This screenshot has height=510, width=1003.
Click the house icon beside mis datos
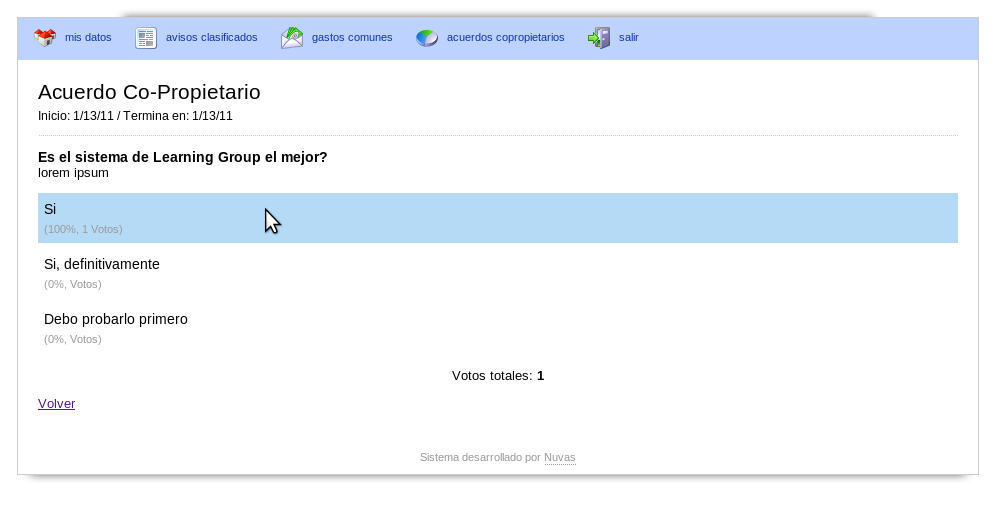45,38
